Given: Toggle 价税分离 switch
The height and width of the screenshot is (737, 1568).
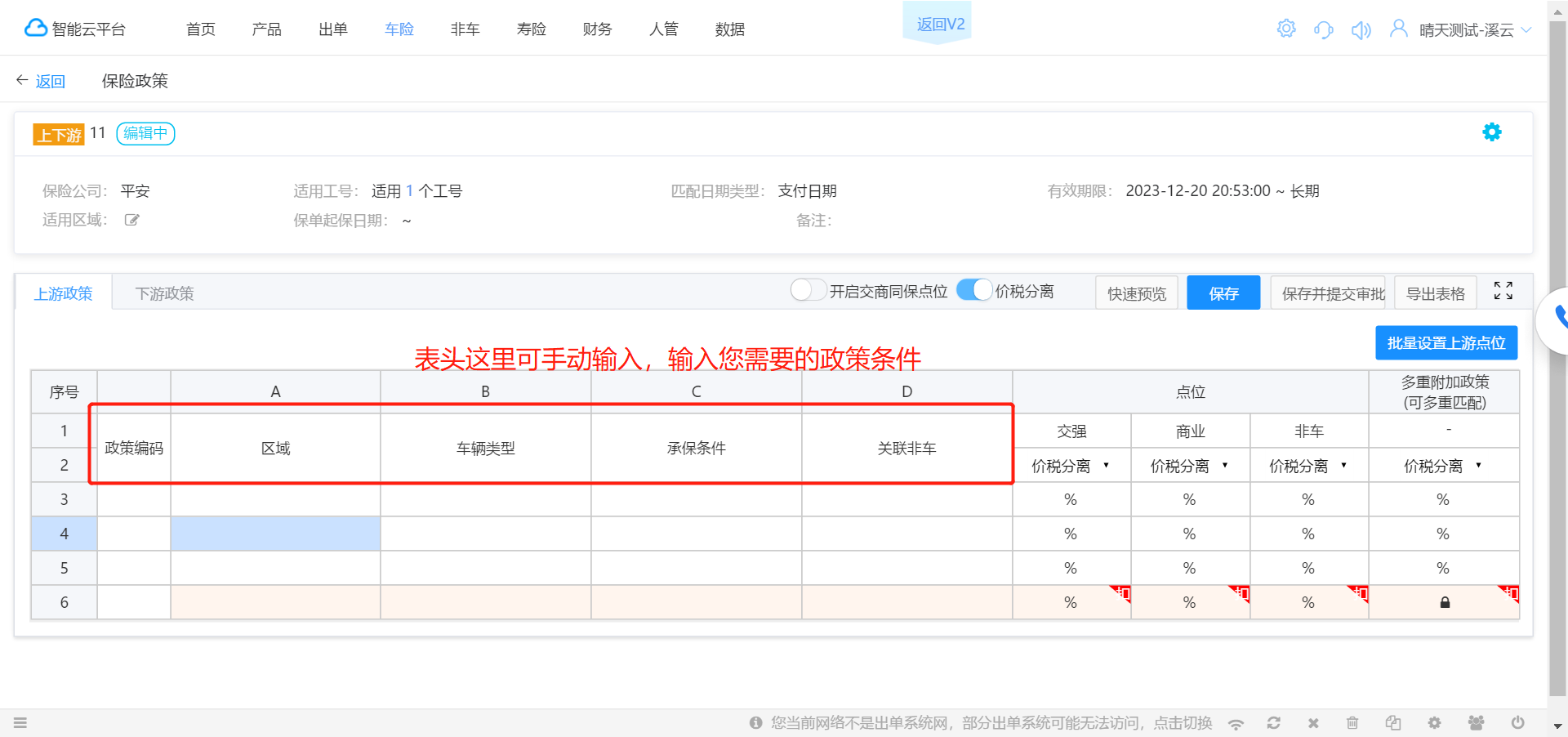Looking at the screenshot, I should tap(974, 290).
